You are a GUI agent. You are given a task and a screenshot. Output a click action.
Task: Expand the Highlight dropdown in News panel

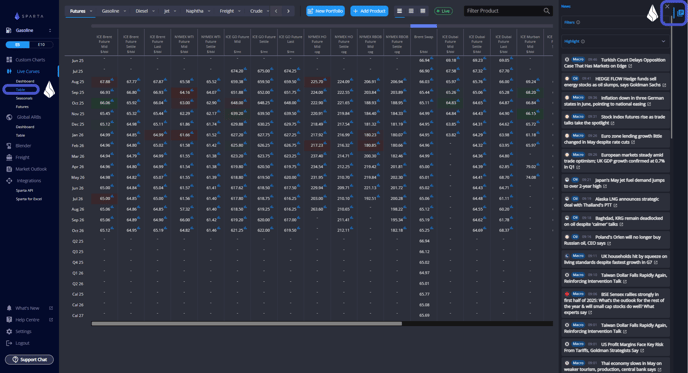(663, 41)
